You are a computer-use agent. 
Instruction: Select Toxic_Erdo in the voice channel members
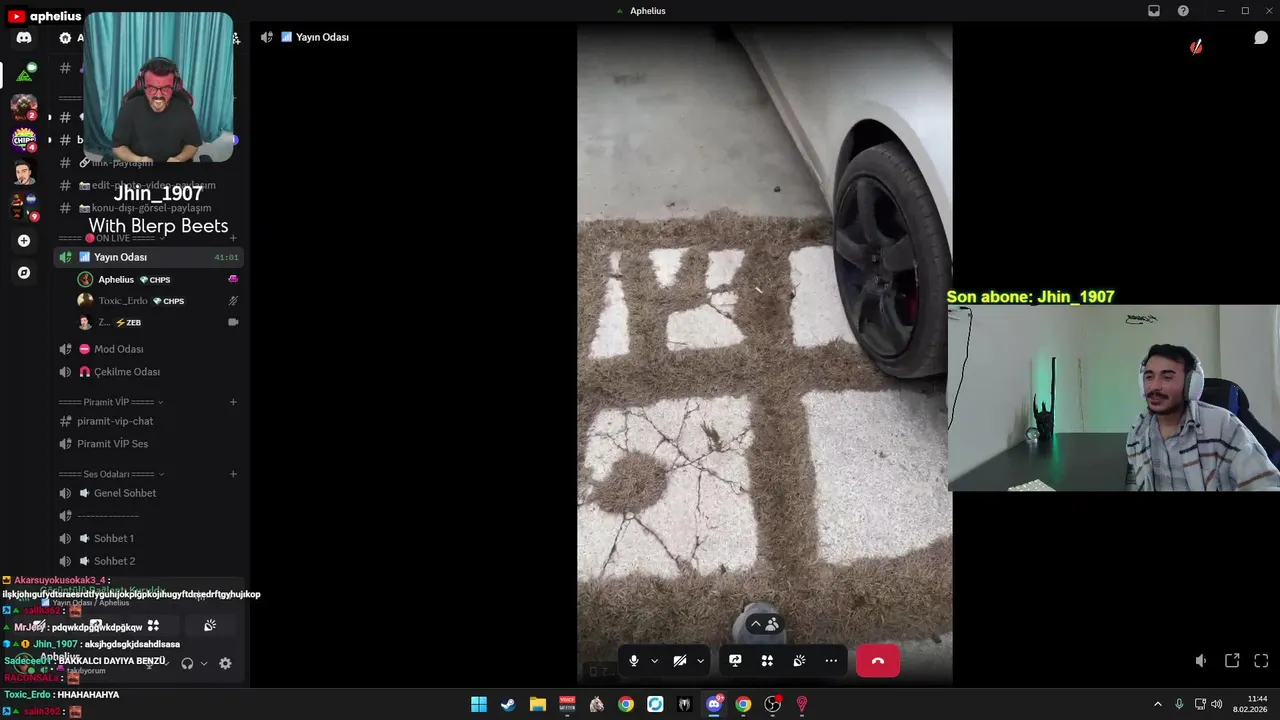[158, 301]
